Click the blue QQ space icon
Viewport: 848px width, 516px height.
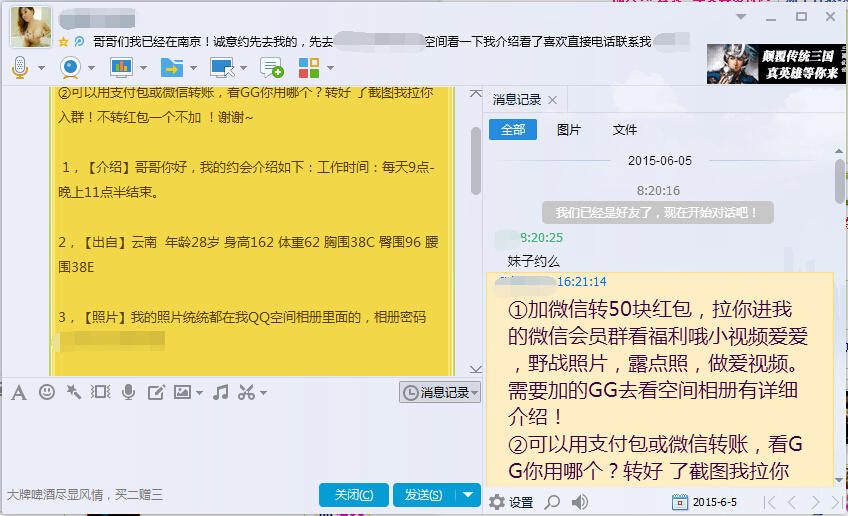click(80, 42)
